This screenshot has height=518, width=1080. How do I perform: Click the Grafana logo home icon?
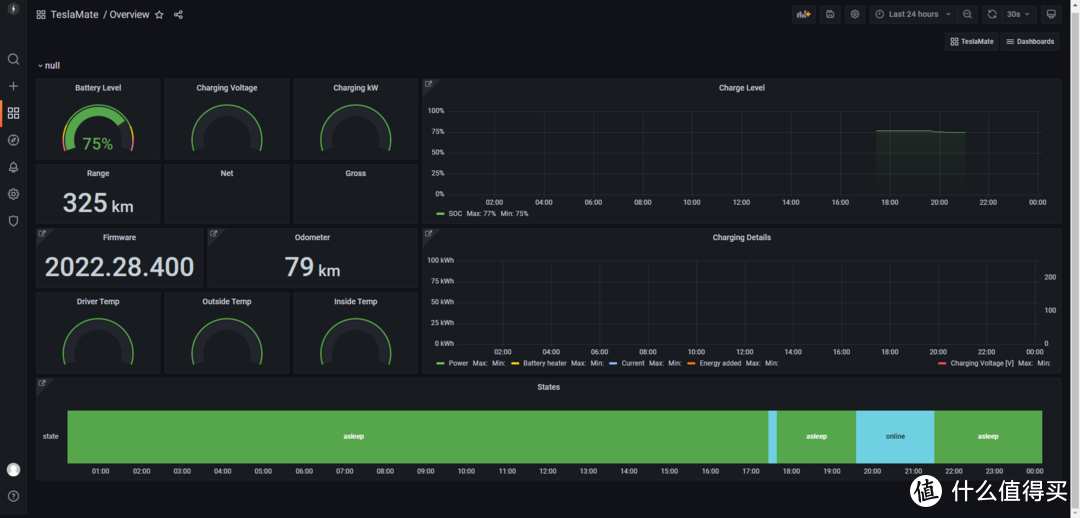point(13,10)
